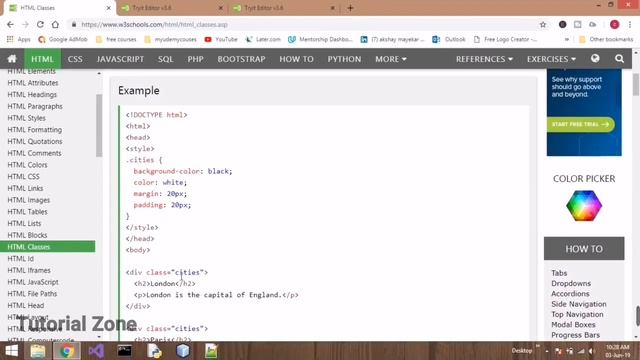Click the color picker hexagon

tap(584, 206)
